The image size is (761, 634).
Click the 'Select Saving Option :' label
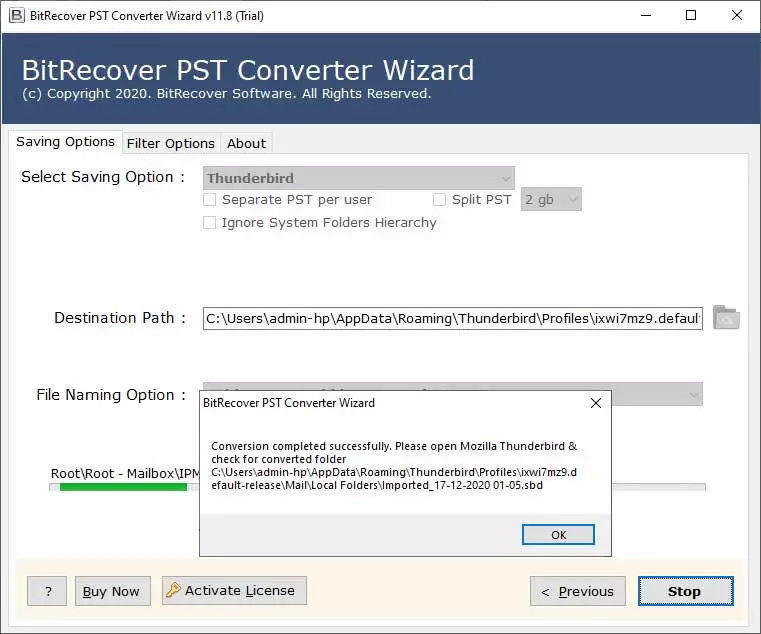(x=103, y=177)
